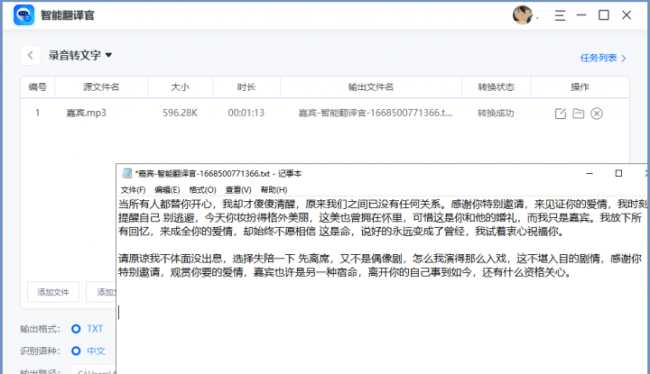Screen dimensions: 650x374
Task: Open output folder for 嘉宾.mp3
Action: [x=578, y=113]
